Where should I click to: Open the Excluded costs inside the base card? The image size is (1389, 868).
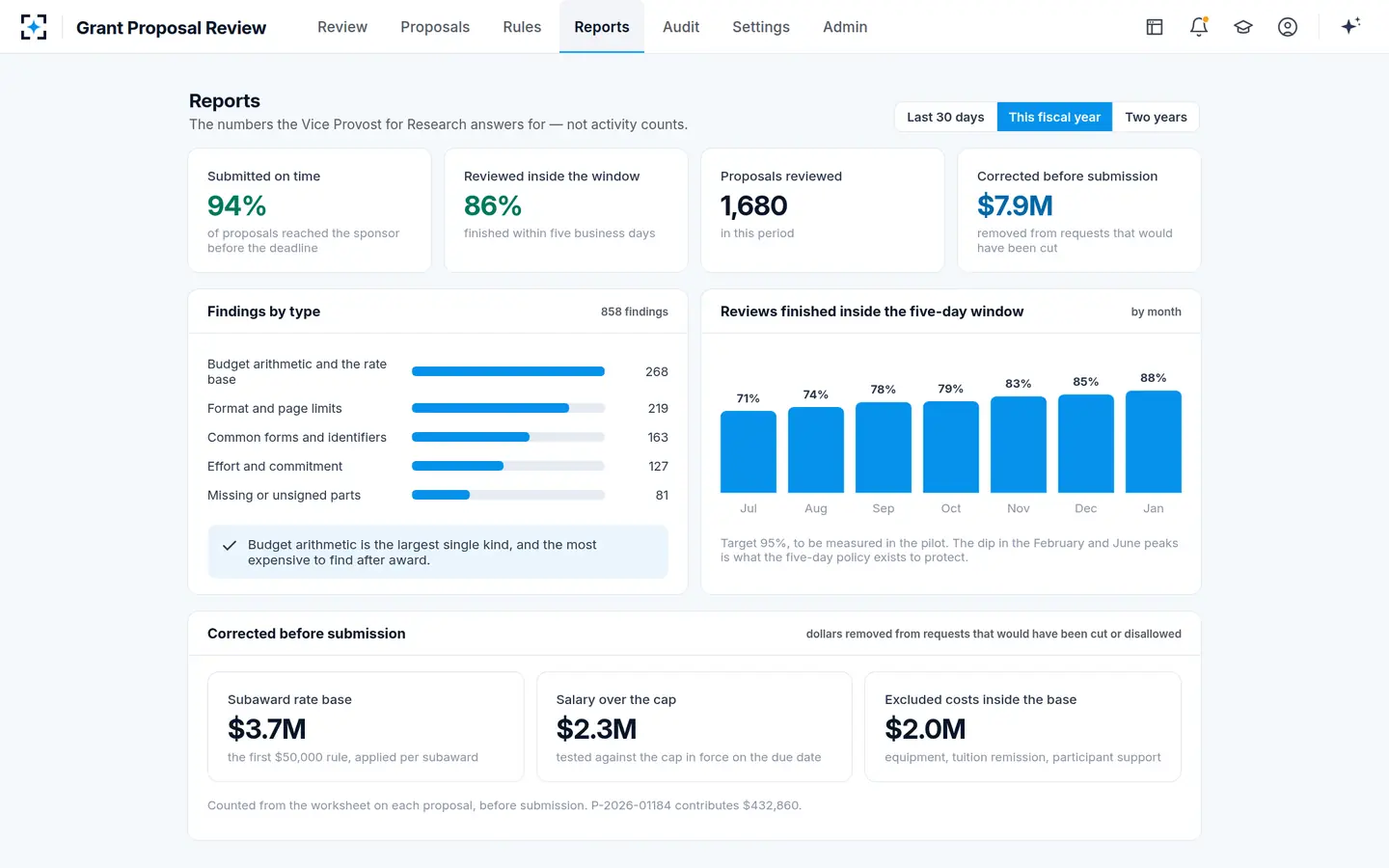click(1023, 727)
